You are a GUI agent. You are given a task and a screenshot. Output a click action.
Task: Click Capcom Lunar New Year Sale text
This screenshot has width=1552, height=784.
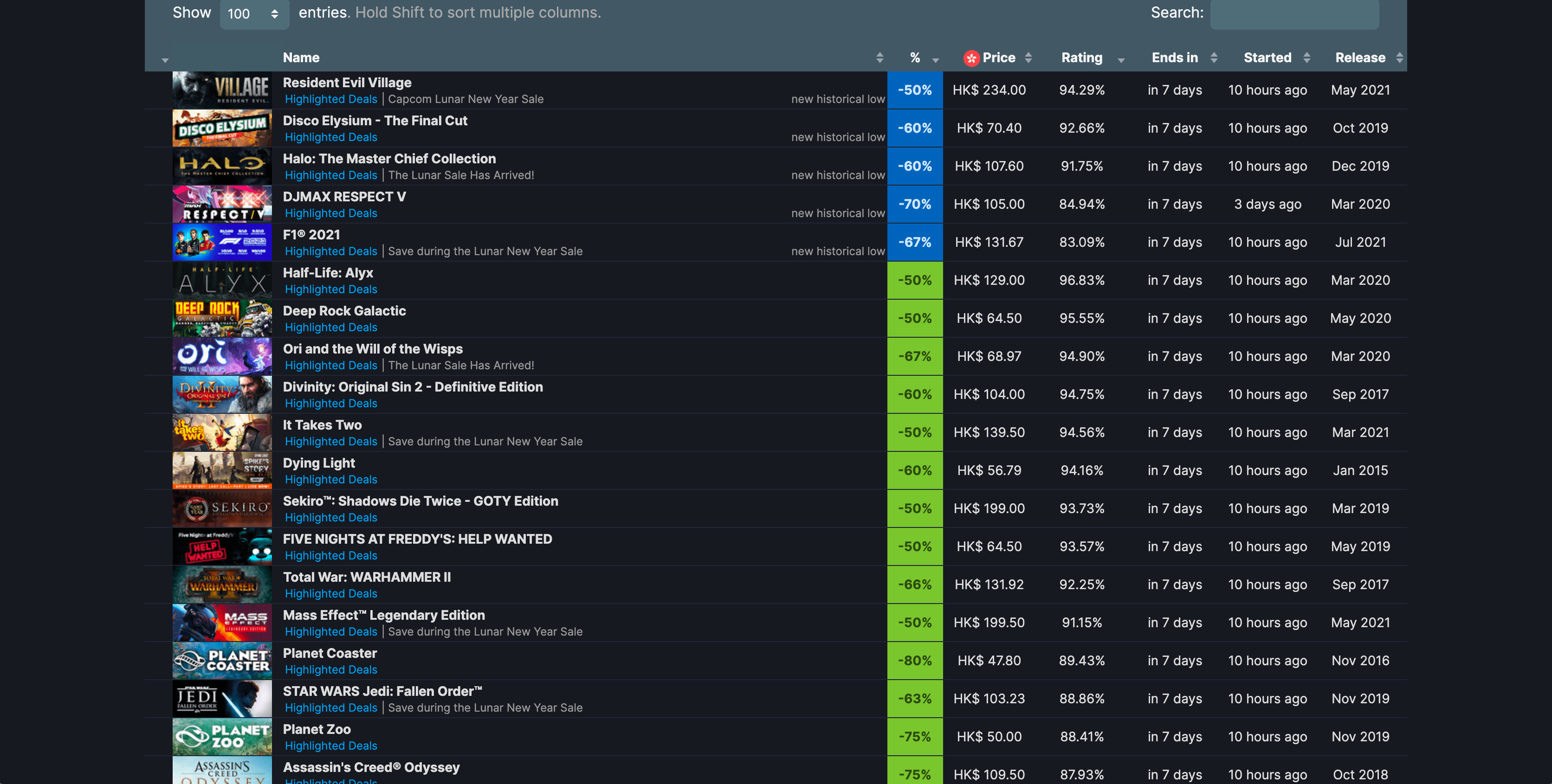[466, 99]
